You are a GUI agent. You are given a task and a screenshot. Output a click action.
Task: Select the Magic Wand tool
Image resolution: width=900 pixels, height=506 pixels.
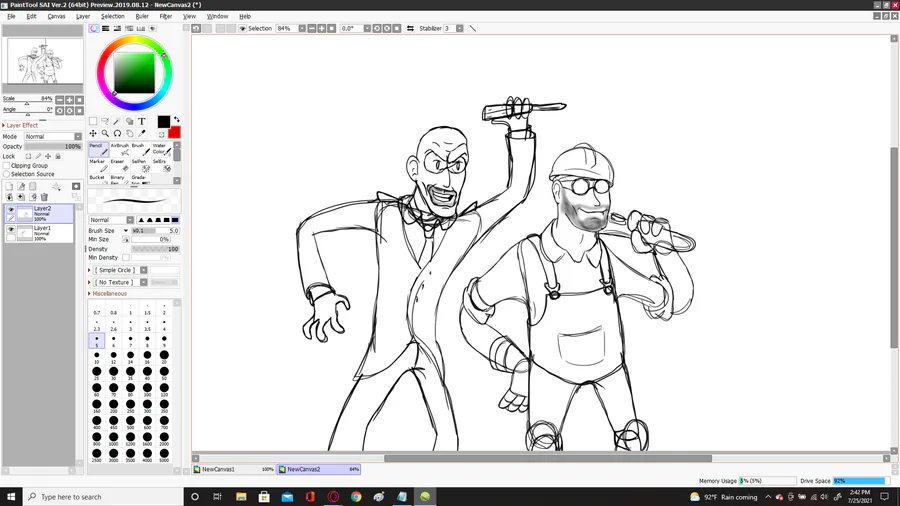point(117,121)
